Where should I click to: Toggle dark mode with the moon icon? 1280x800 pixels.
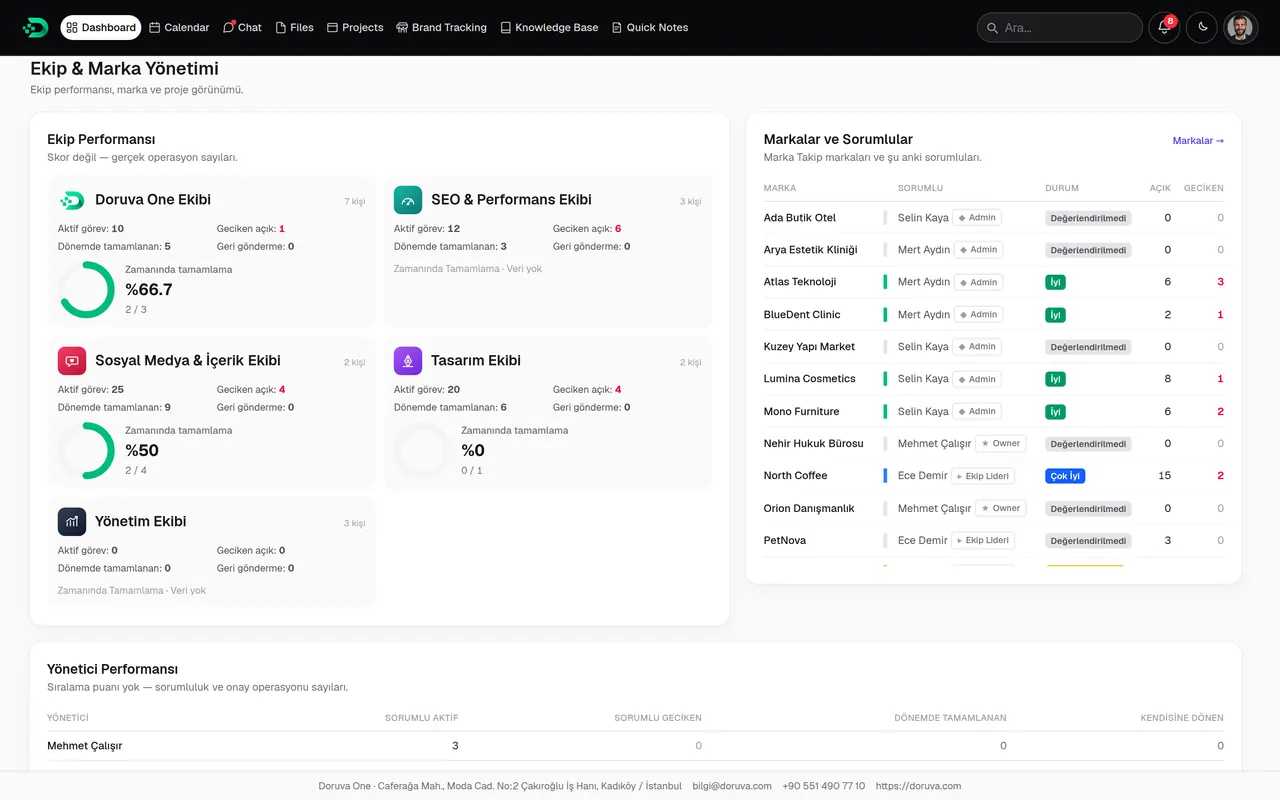pos(1202,27)
